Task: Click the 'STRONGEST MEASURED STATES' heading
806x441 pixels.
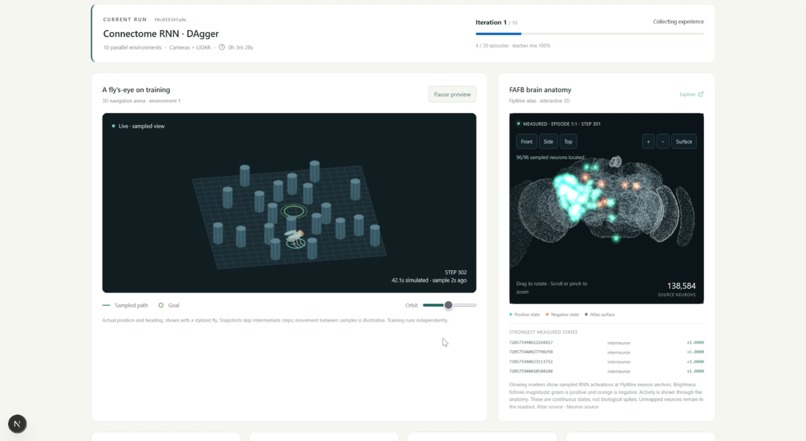Action: click(x=543, y=332)
